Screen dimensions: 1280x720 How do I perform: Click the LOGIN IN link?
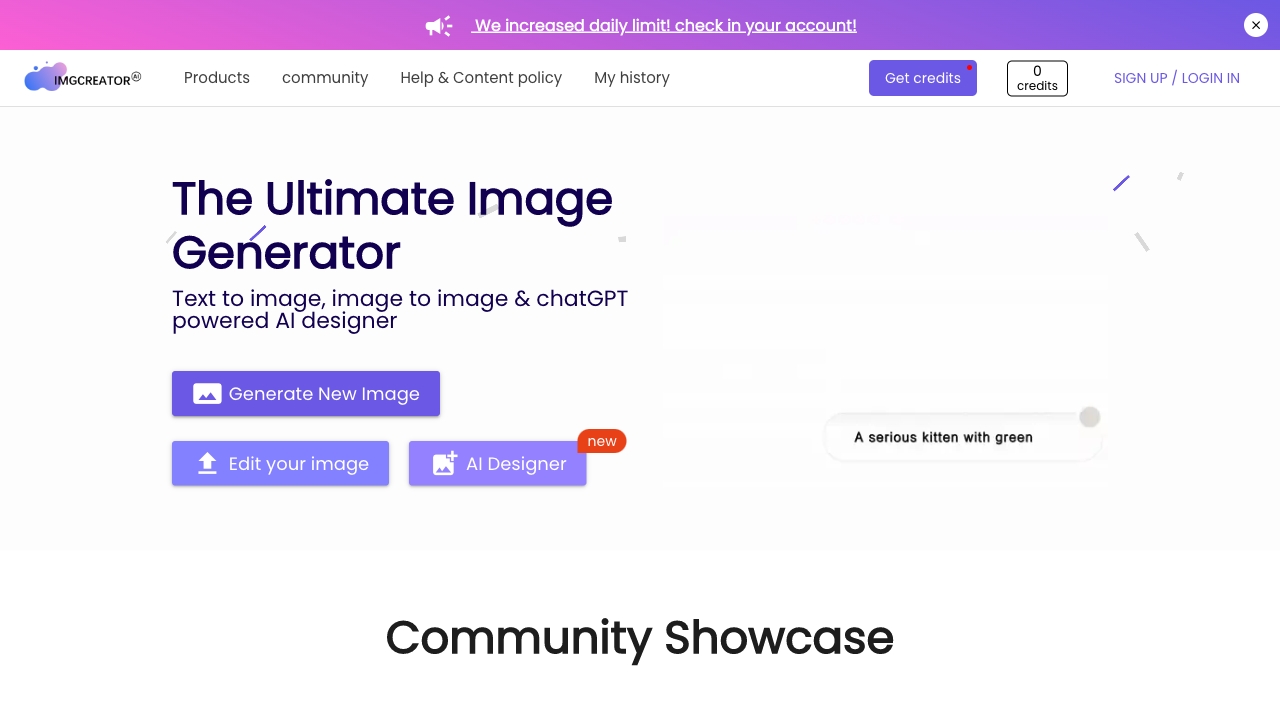[x=1210, y=78]
